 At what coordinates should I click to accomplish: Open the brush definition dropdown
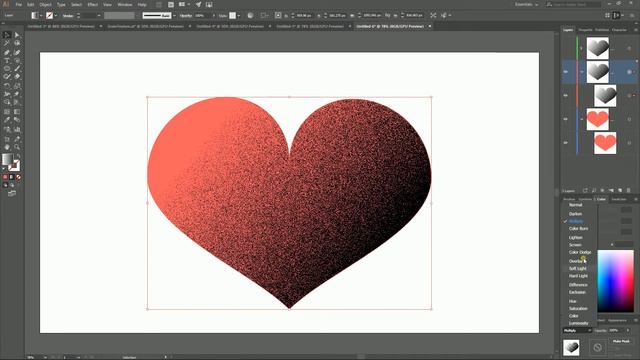174,16
